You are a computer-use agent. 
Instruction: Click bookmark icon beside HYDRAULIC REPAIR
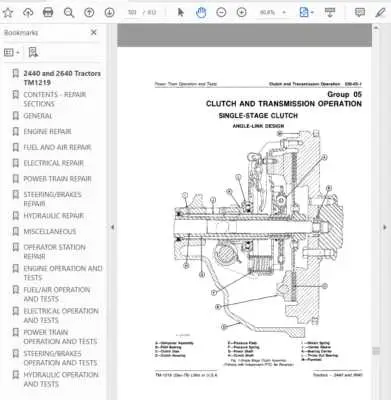15,216
